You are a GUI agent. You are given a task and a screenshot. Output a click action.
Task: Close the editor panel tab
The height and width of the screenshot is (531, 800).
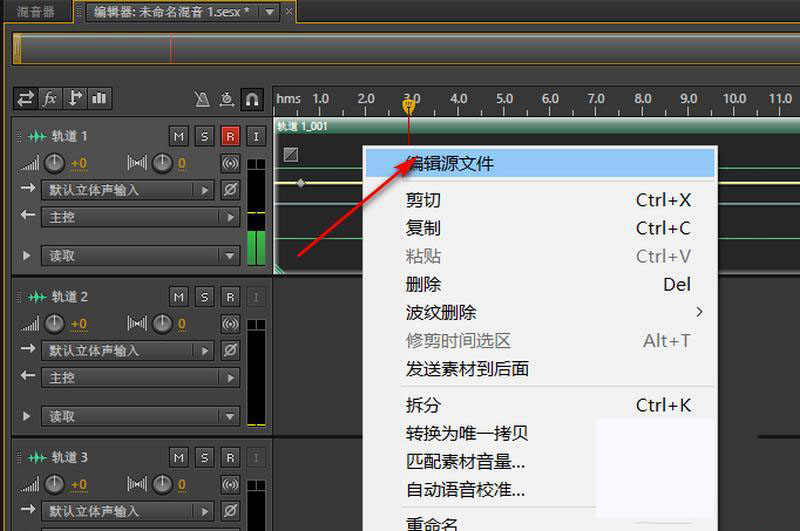[x=289, y=11]
